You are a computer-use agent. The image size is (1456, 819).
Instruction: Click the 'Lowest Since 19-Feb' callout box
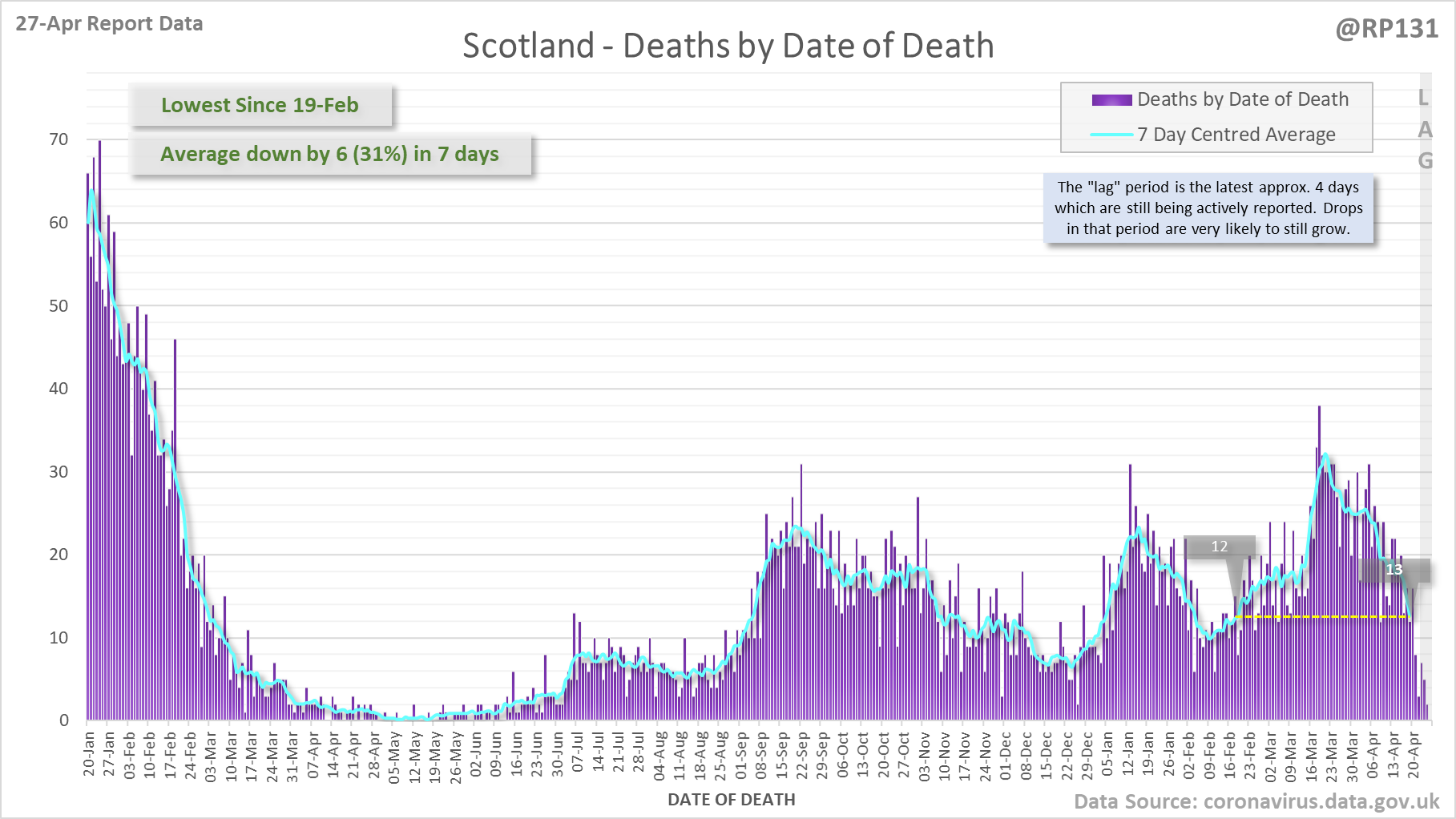[x=260, y=105]
